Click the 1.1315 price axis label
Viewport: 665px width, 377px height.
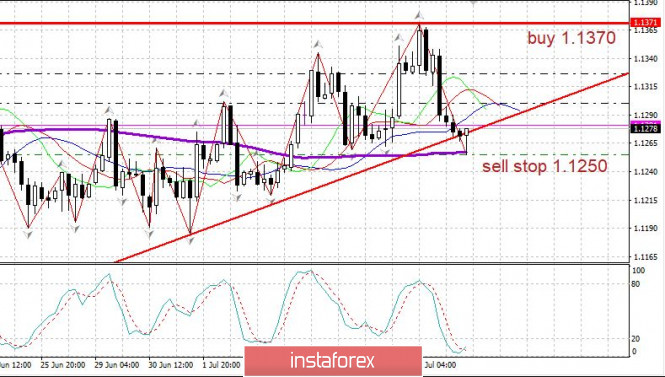click(x=645, y=87)
